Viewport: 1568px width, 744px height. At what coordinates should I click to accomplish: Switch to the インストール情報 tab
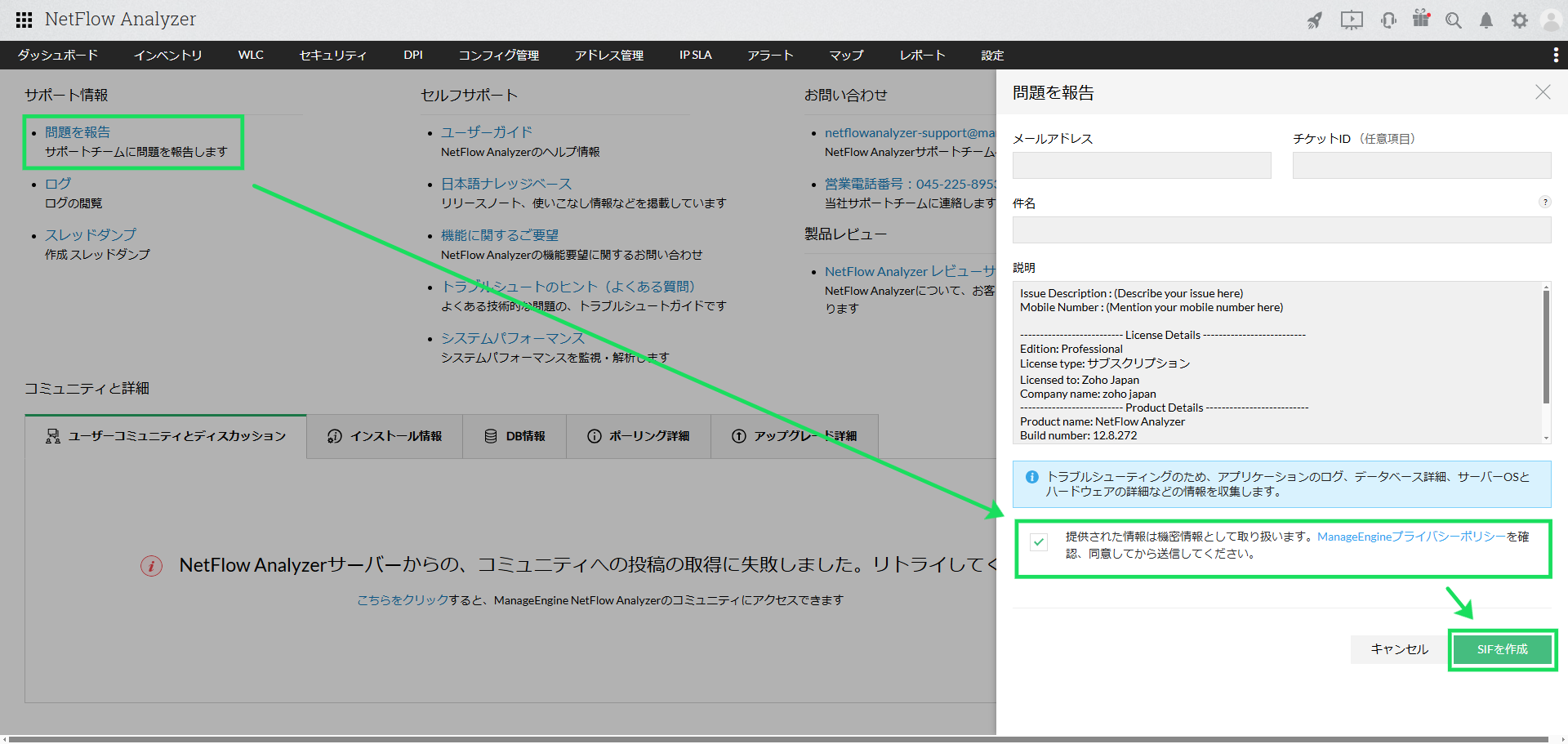385,436
